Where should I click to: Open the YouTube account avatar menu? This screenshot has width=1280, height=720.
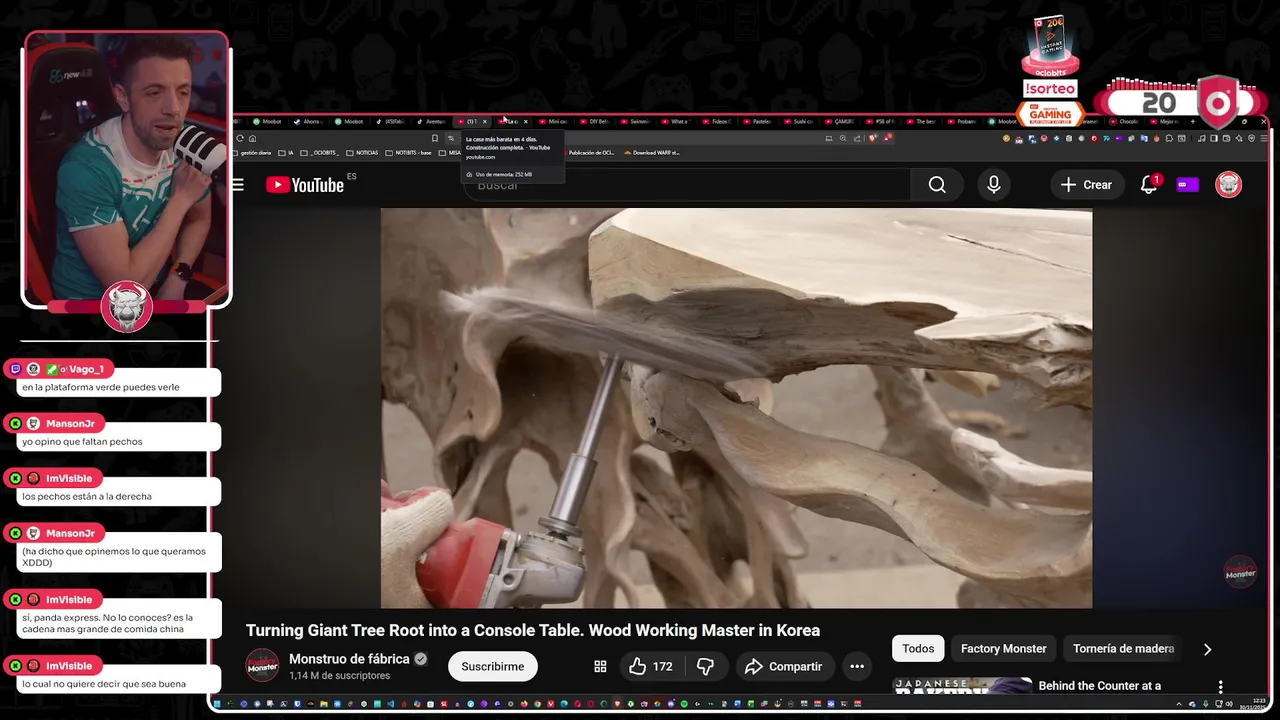coord(1228,185)
